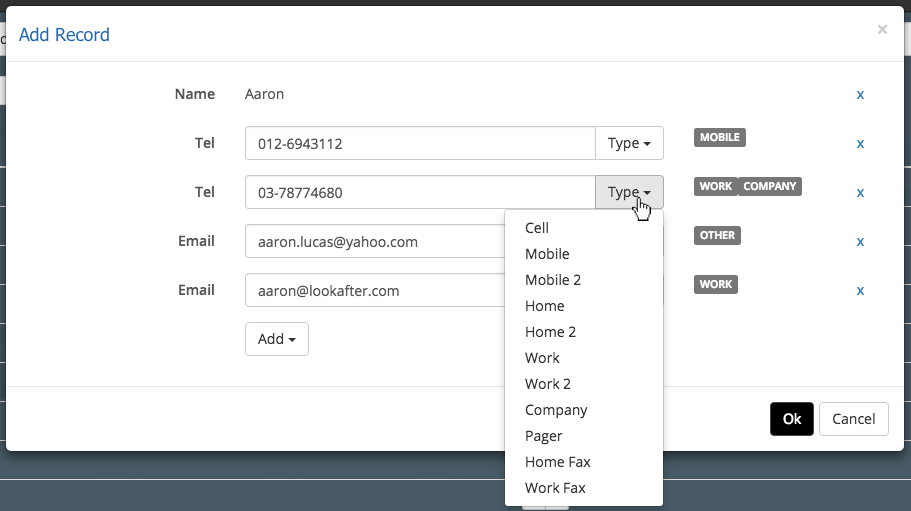Viewport: 911px width, 511px height.
Task: Select Work 2 option
Action: coord(548,384)
